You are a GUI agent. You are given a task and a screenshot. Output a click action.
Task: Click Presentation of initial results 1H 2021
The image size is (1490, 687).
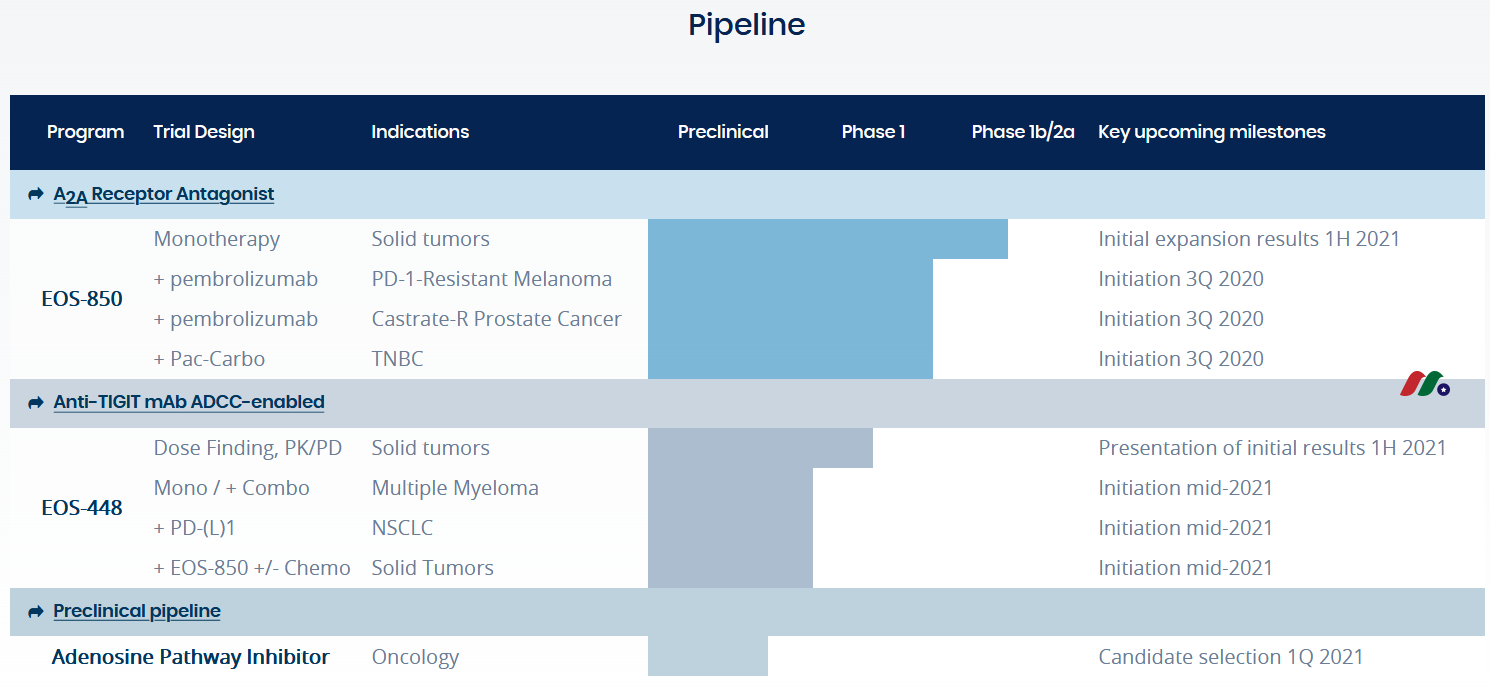pyautogui.click(x=1273, y=448)
